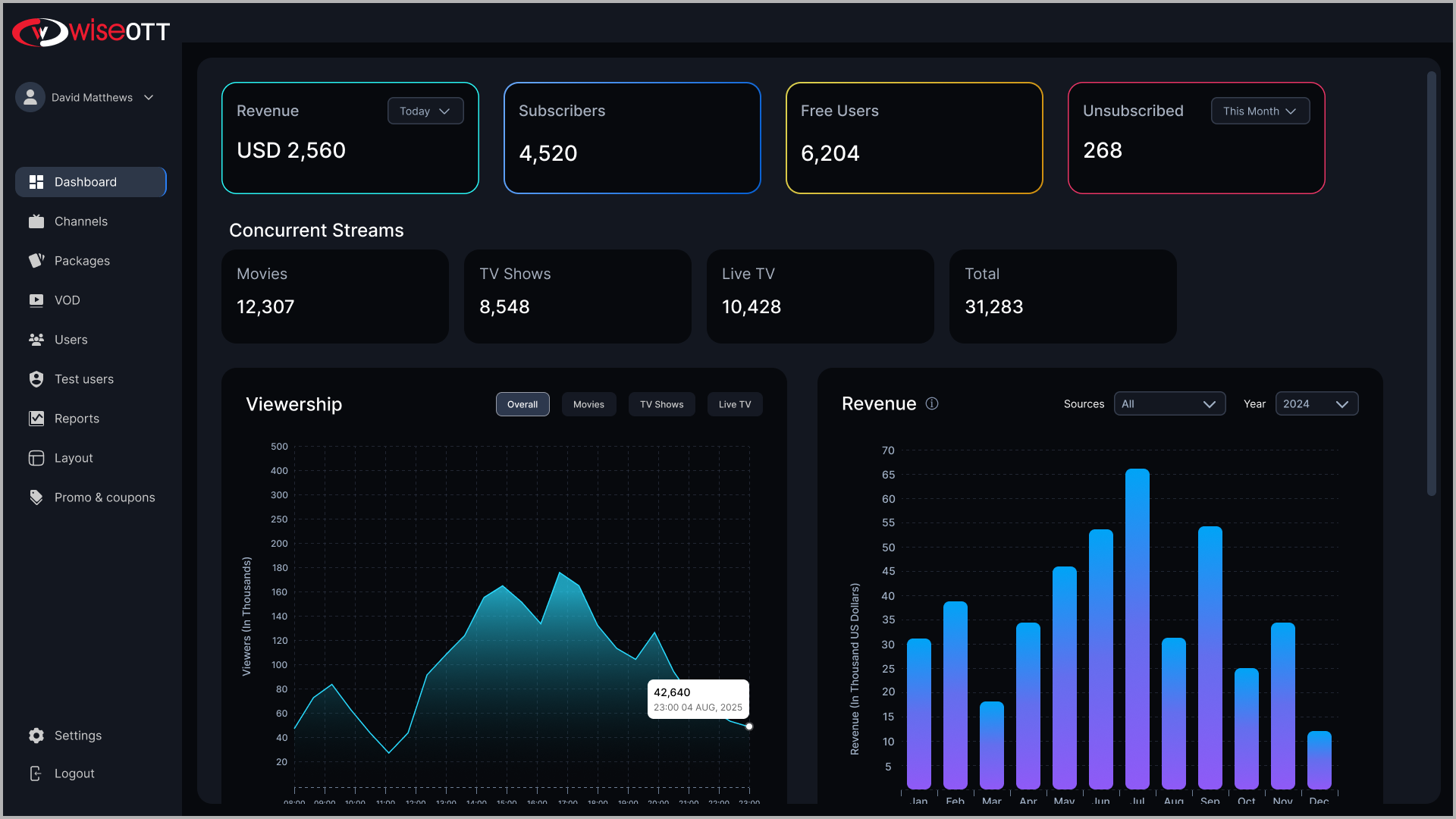1456x819 pixels.
Task: Click the Concurrent Streams heading
Action: point(316,231)
